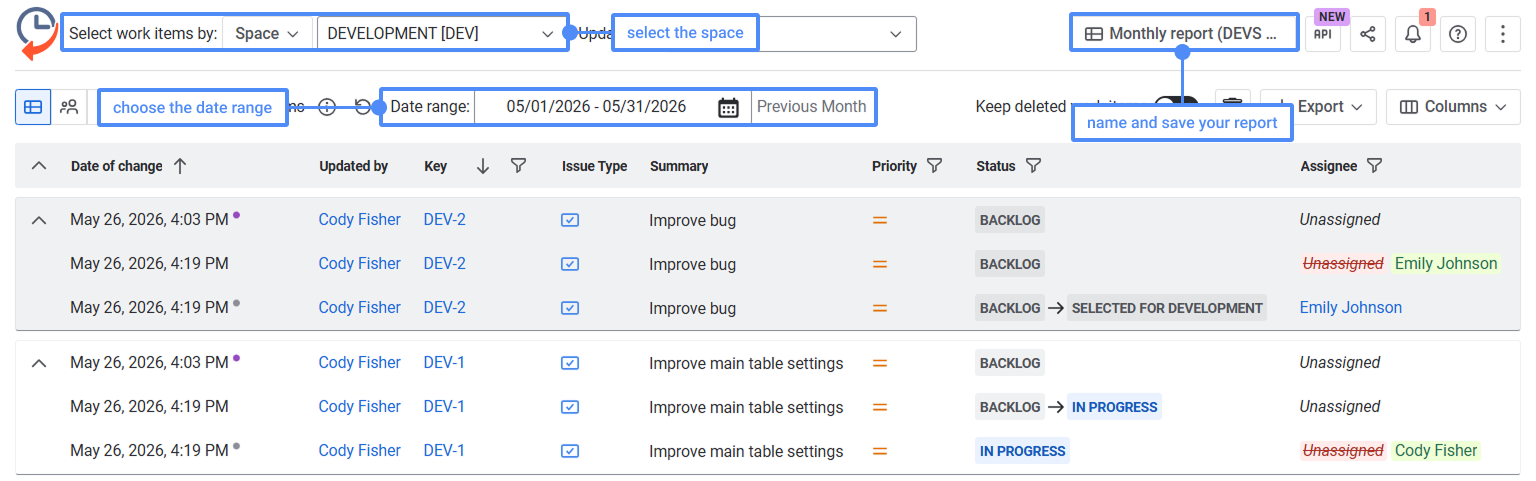The width and height of the screenshot is (1536, 481).
Task: Collapse the DEV-1 group chevron
Action: point(39,363)
